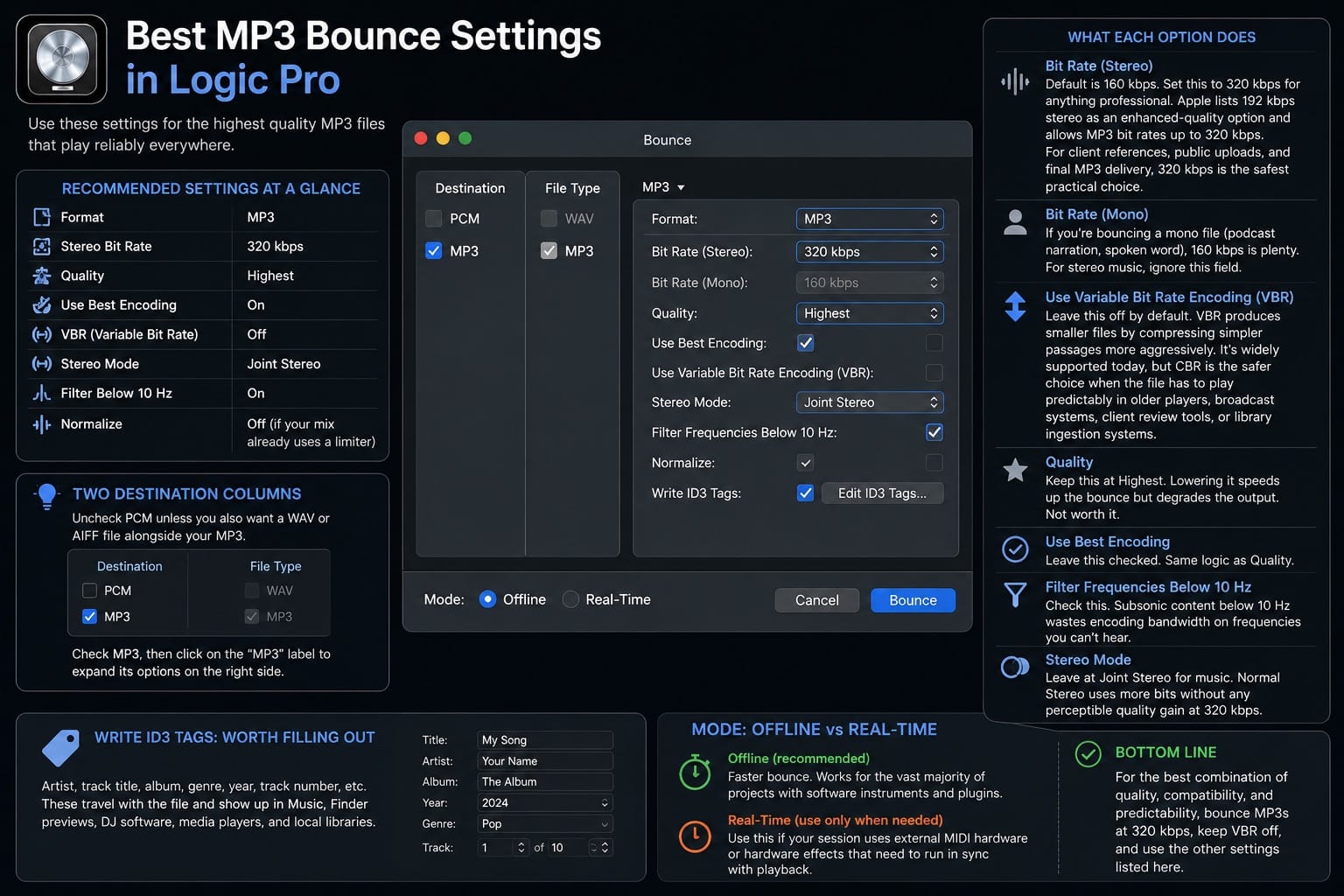This screenshot has width=1344, height=896.
Task: Click the 'WHAT EACH OPTION DOES' heading
Action: click(x=1161, y=38)
